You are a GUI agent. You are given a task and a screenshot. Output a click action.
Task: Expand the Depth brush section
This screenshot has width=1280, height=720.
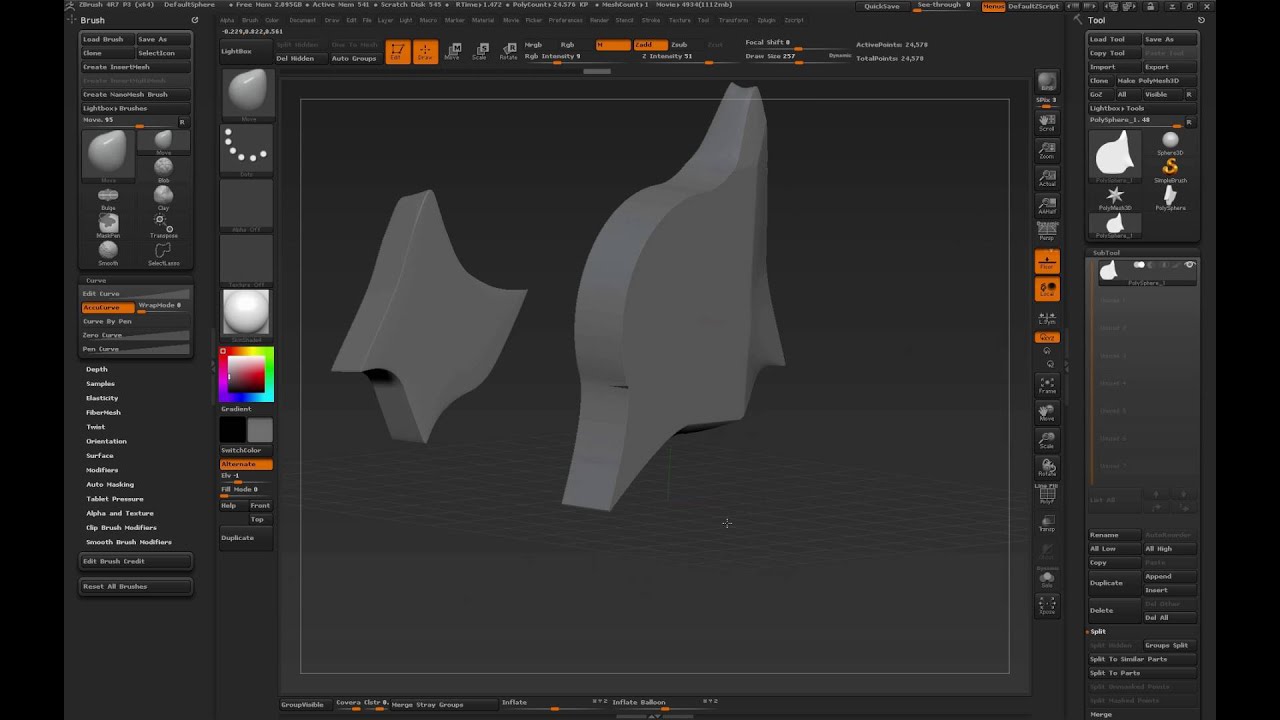(97, 369)
